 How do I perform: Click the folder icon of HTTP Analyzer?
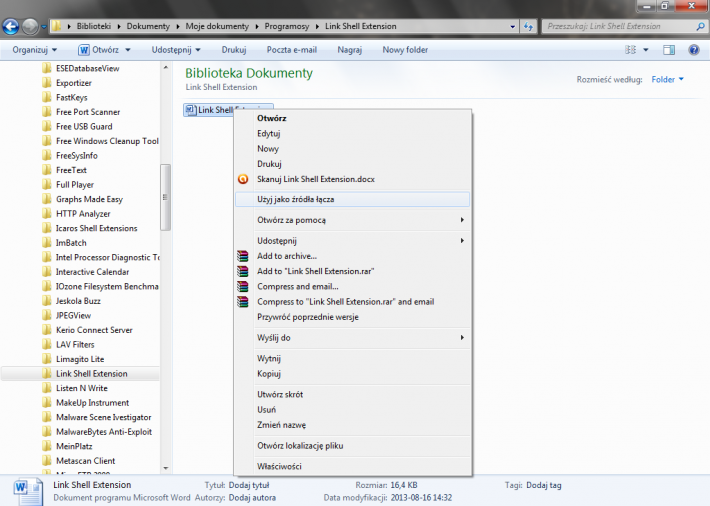tap(46, 213)
